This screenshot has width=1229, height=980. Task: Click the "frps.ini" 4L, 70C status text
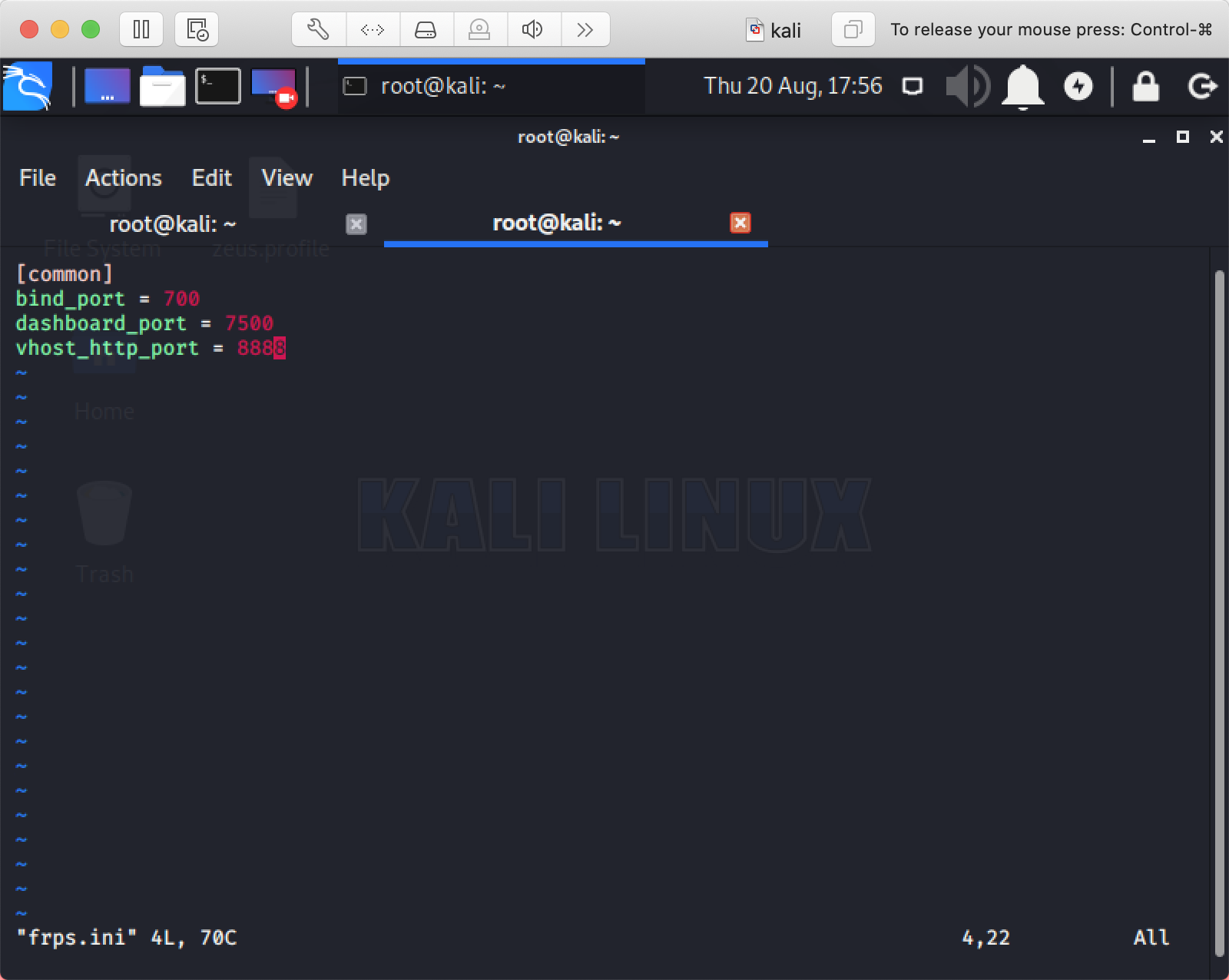tap(127, 938)
